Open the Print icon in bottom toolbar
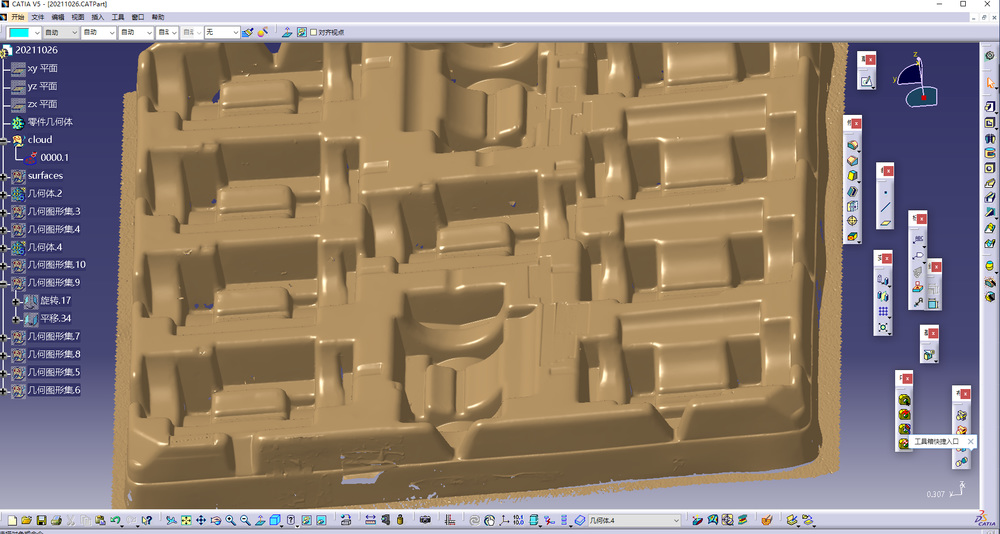 [x=56, y=520]
